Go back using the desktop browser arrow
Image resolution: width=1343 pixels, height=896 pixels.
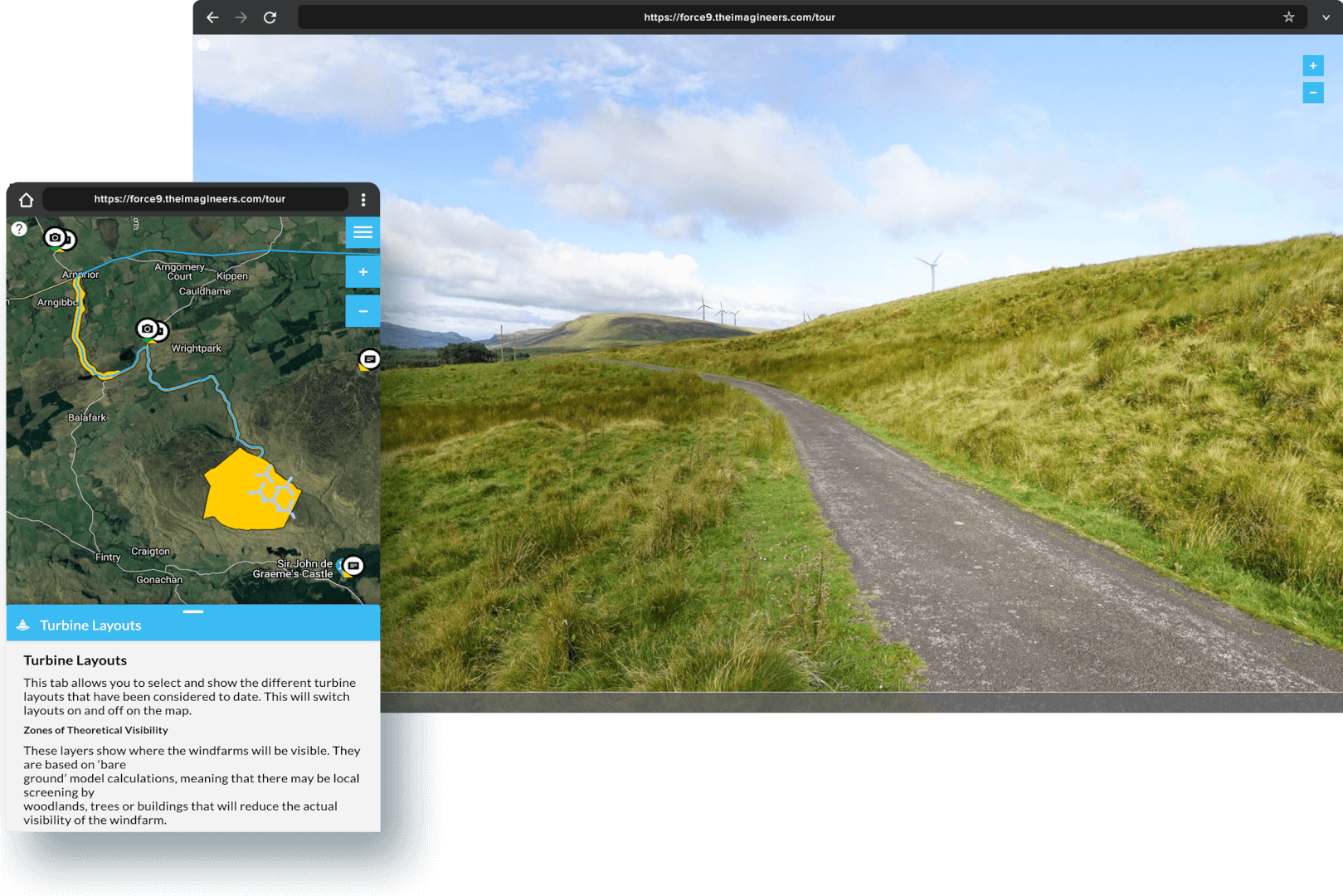tap(212, 17)
